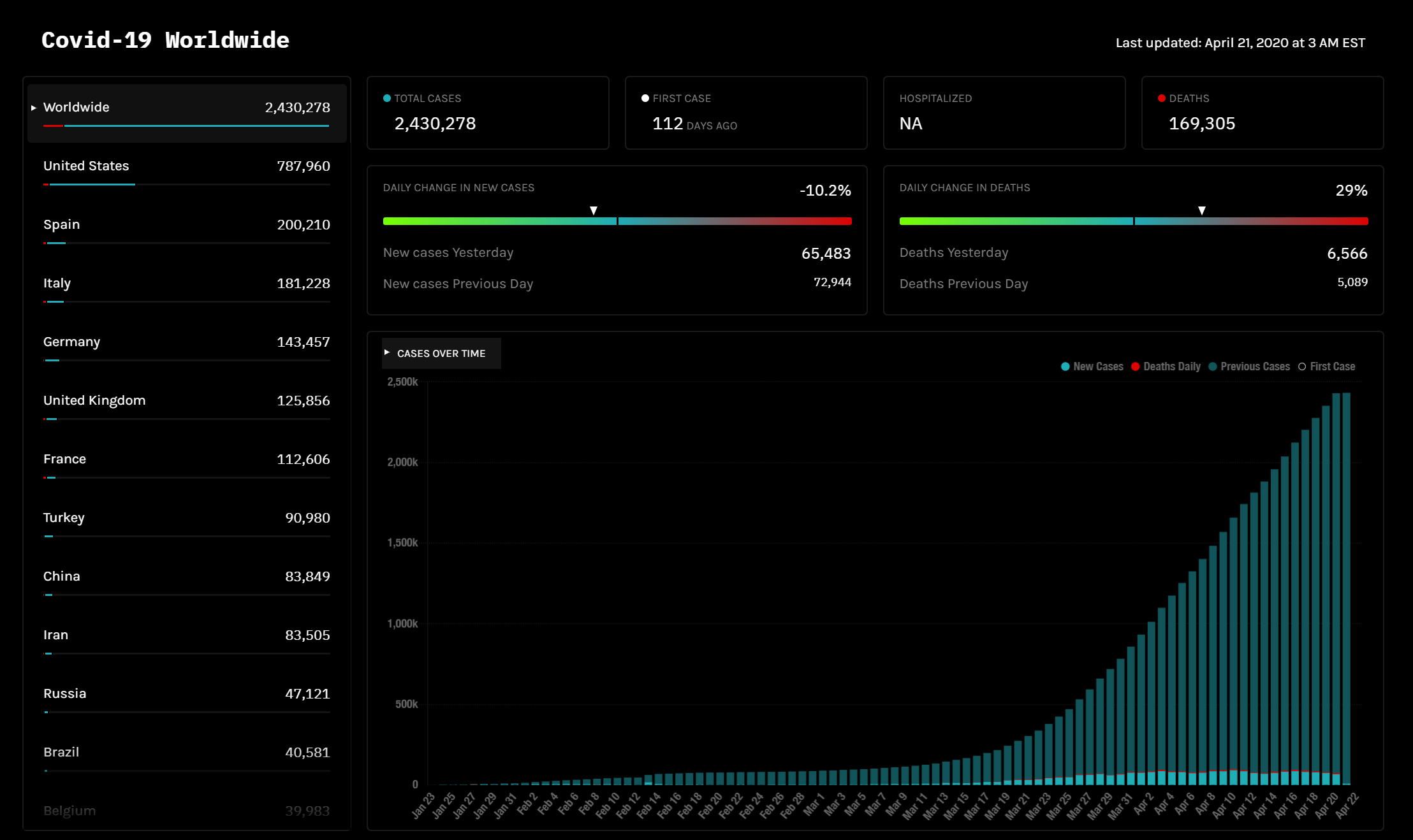
Task: Click the Deaths value 169,305
Action: [1202, 124]
